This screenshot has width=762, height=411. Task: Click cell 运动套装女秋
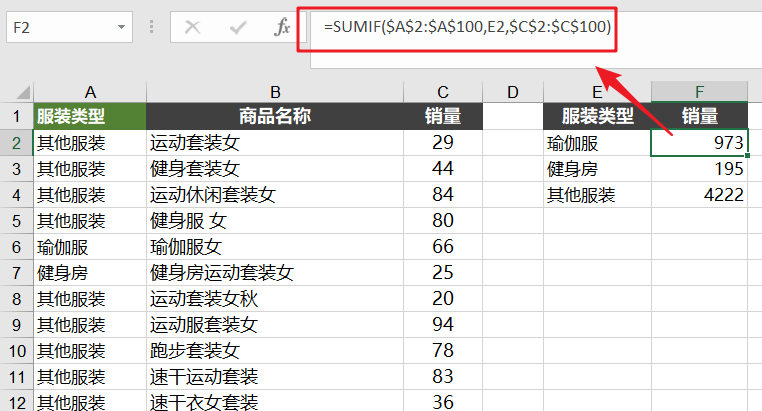coord(275,299)
